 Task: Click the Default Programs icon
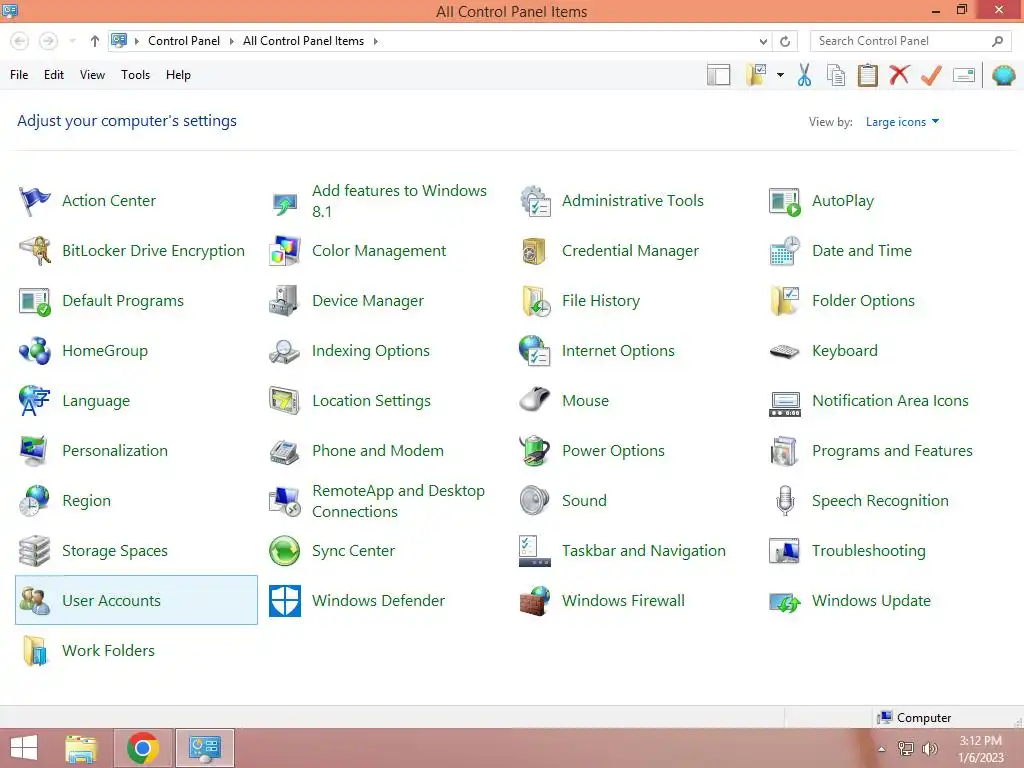(35, 301)
